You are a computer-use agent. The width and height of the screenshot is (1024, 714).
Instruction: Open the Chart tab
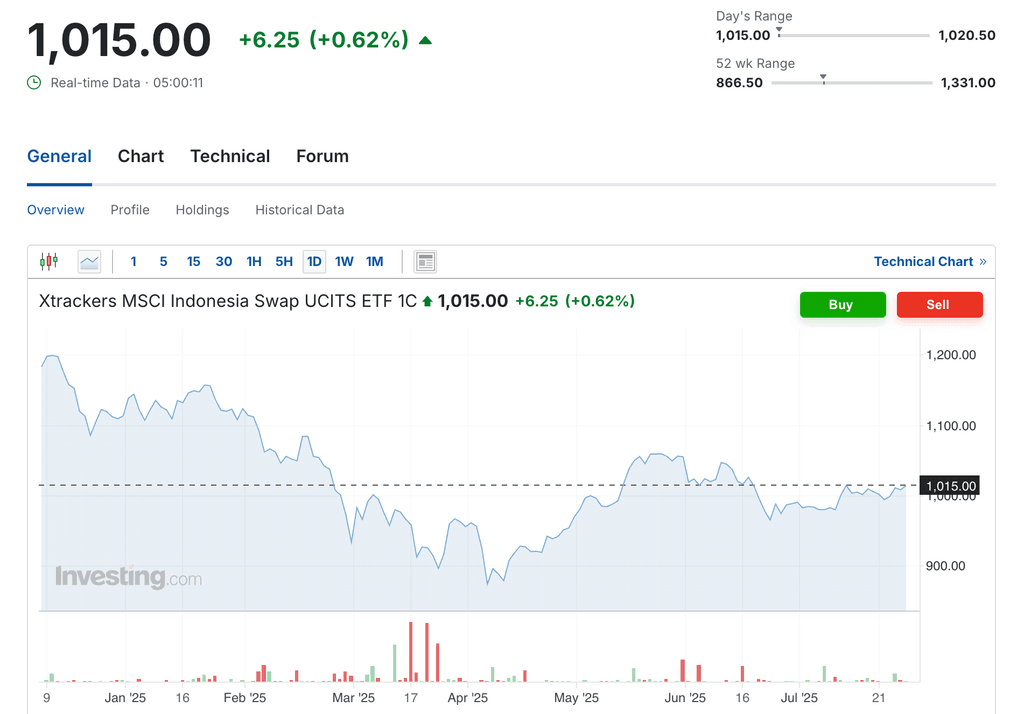(140, 156)
